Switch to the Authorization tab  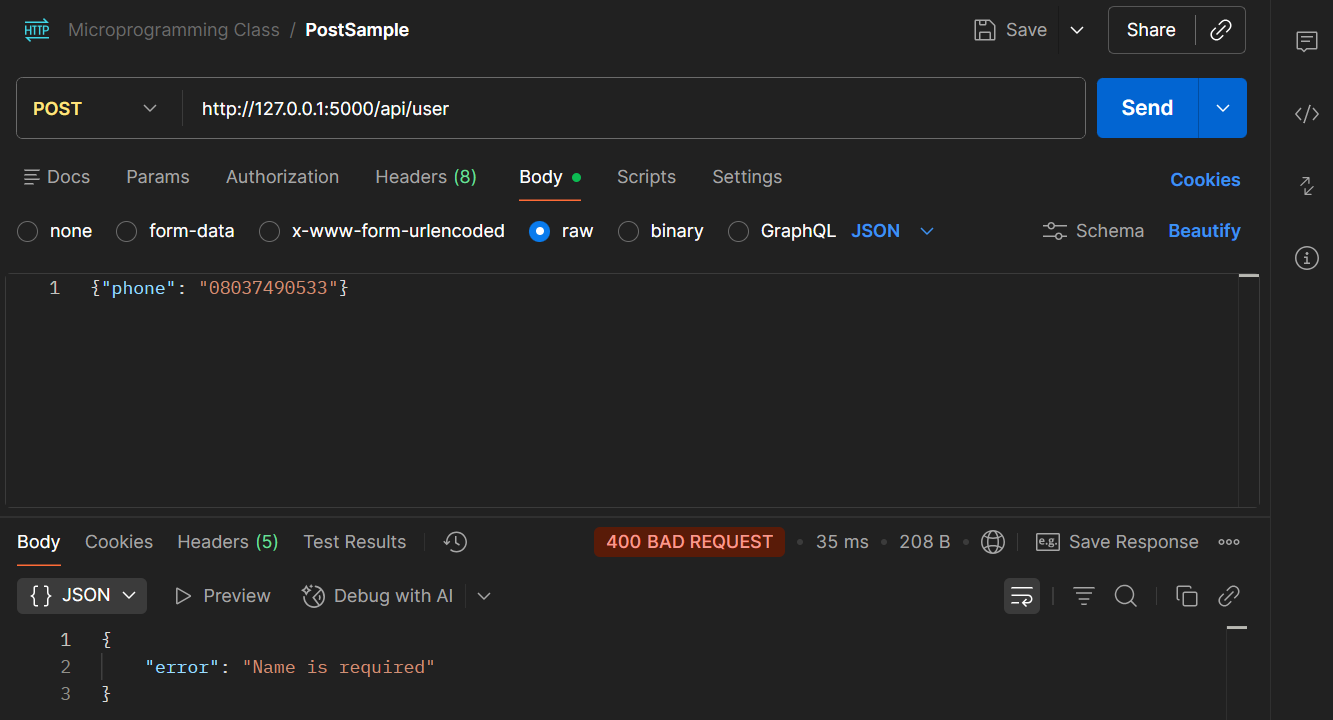pyautogui.click(x=282, y=177)
